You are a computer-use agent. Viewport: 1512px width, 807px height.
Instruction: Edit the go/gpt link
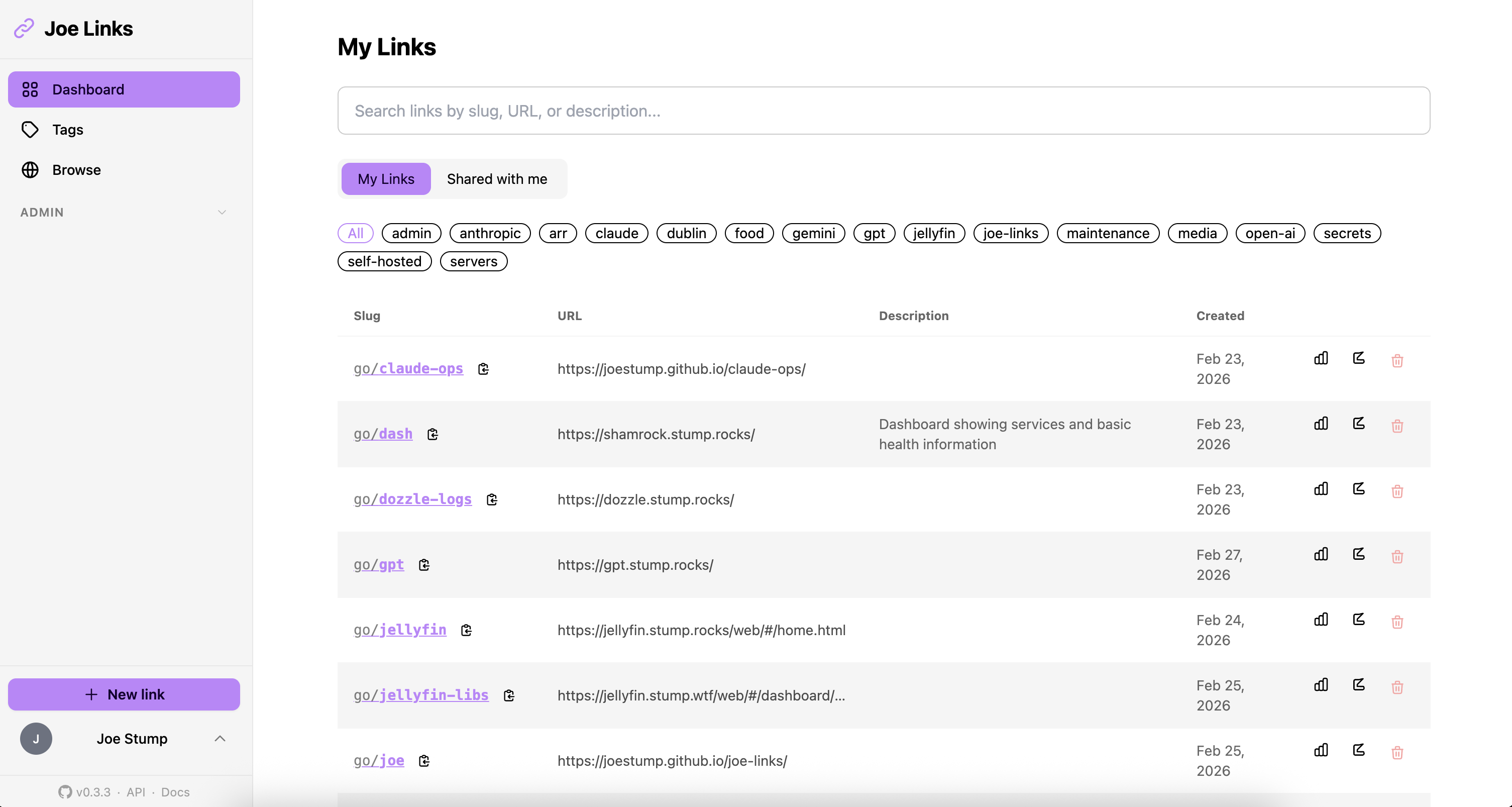click(1359, 554)
